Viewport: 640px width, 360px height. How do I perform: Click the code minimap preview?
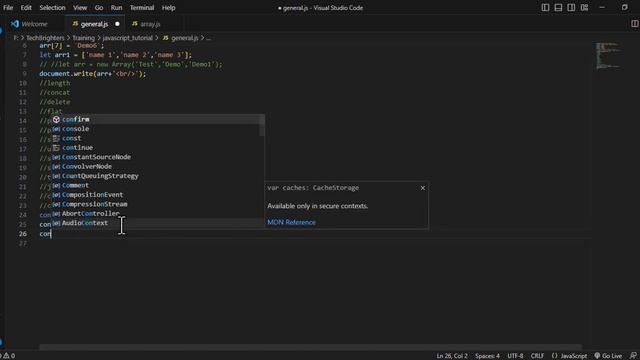[608, 55]
